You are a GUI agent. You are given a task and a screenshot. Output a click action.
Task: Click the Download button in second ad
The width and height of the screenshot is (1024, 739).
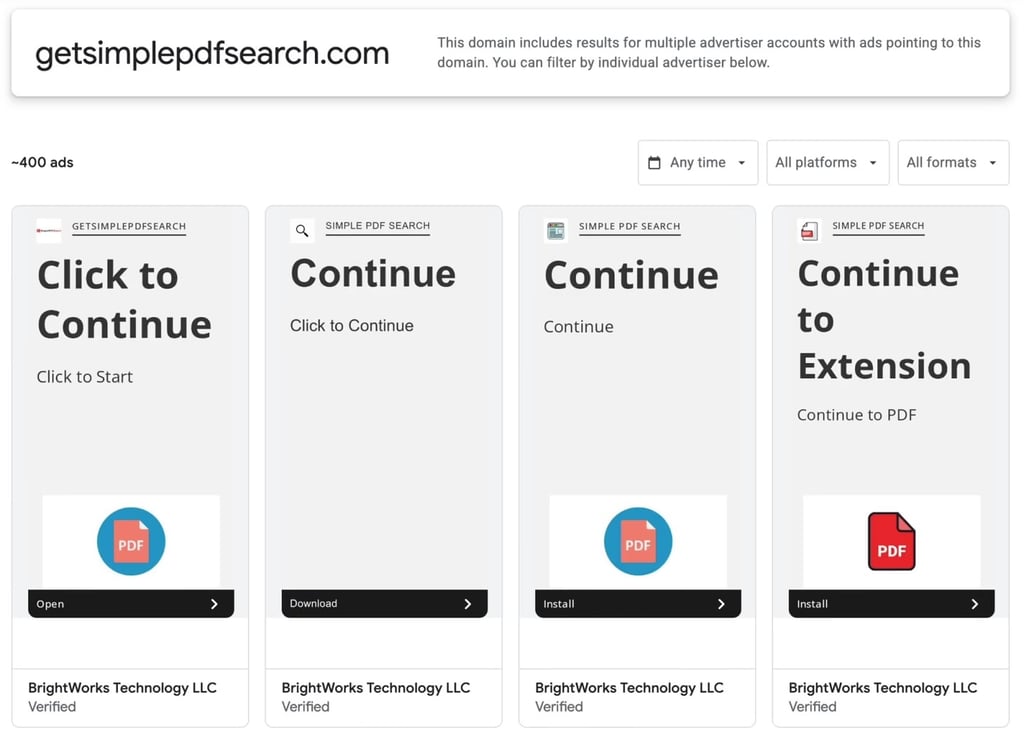coord(384,604)
